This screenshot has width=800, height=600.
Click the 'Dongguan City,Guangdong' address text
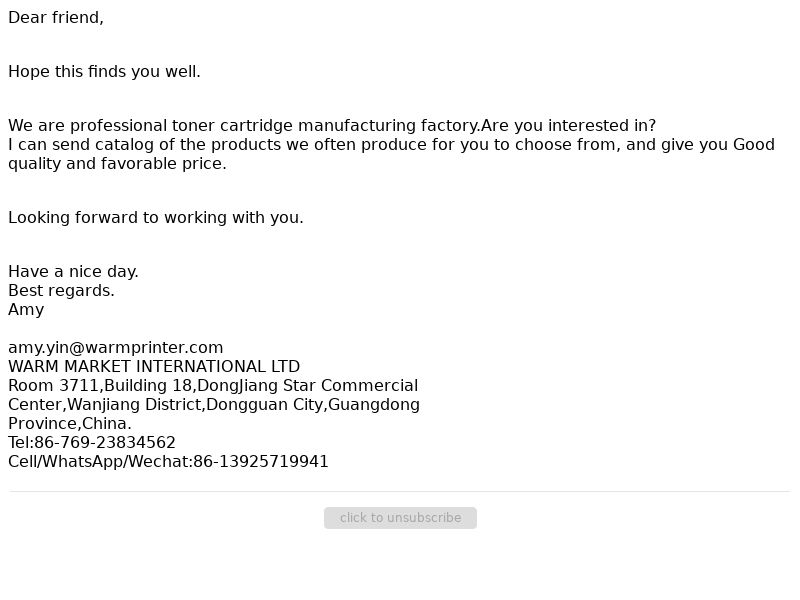[x=313, y=405]
